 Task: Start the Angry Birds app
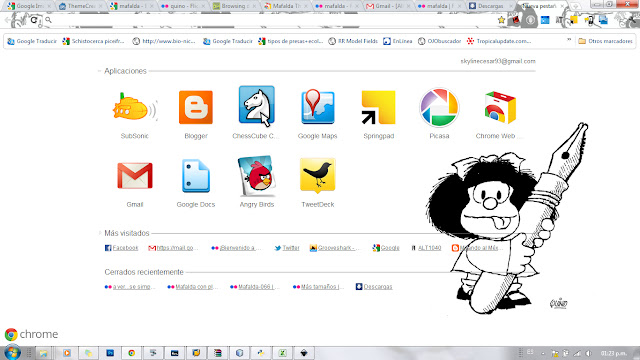coord(256,176)
